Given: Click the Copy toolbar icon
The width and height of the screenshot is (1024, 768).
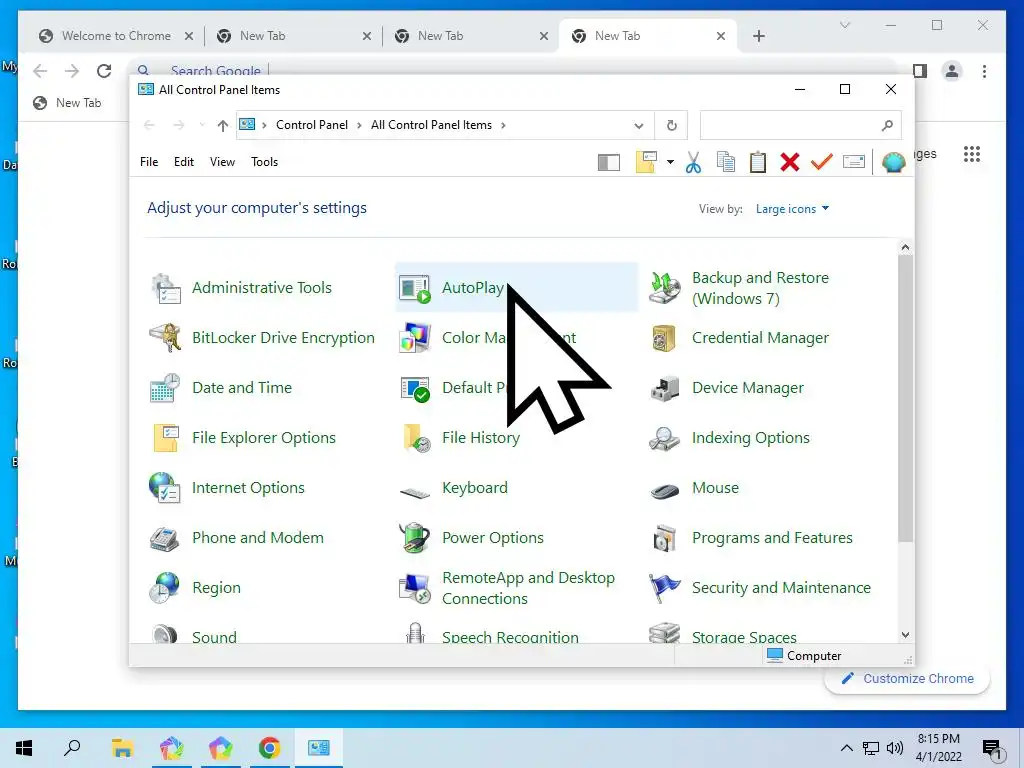Looking at the screenshot, I should point(726,162).
